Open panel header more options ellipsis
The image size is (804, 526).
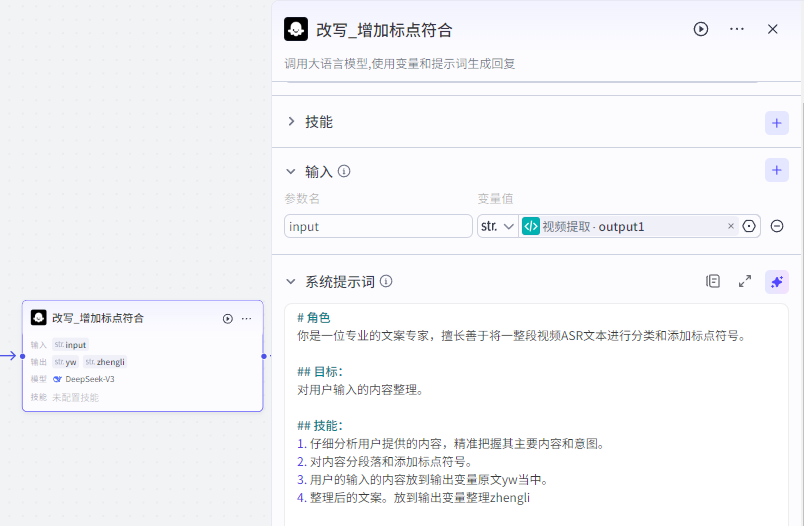point(737,29)
